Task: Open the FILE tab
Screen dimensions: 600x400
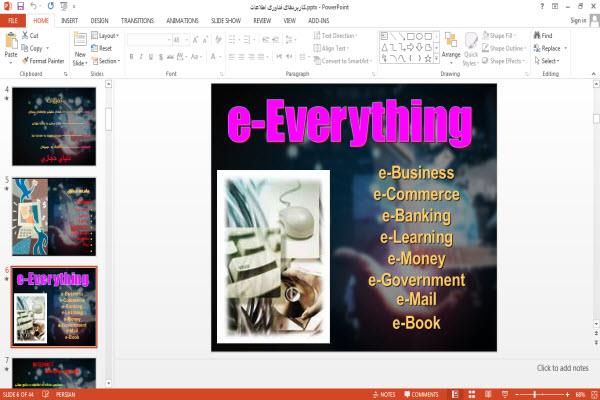Action: click(x=13, y=21)
